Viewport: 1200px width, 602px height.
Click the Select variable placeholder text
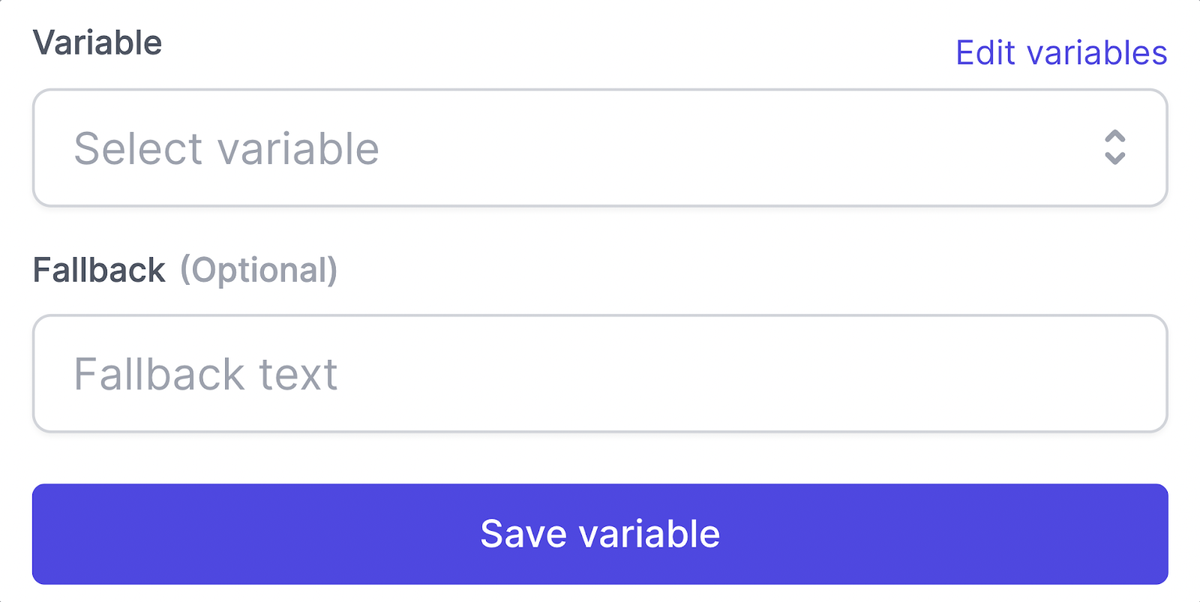coord(227,149)
